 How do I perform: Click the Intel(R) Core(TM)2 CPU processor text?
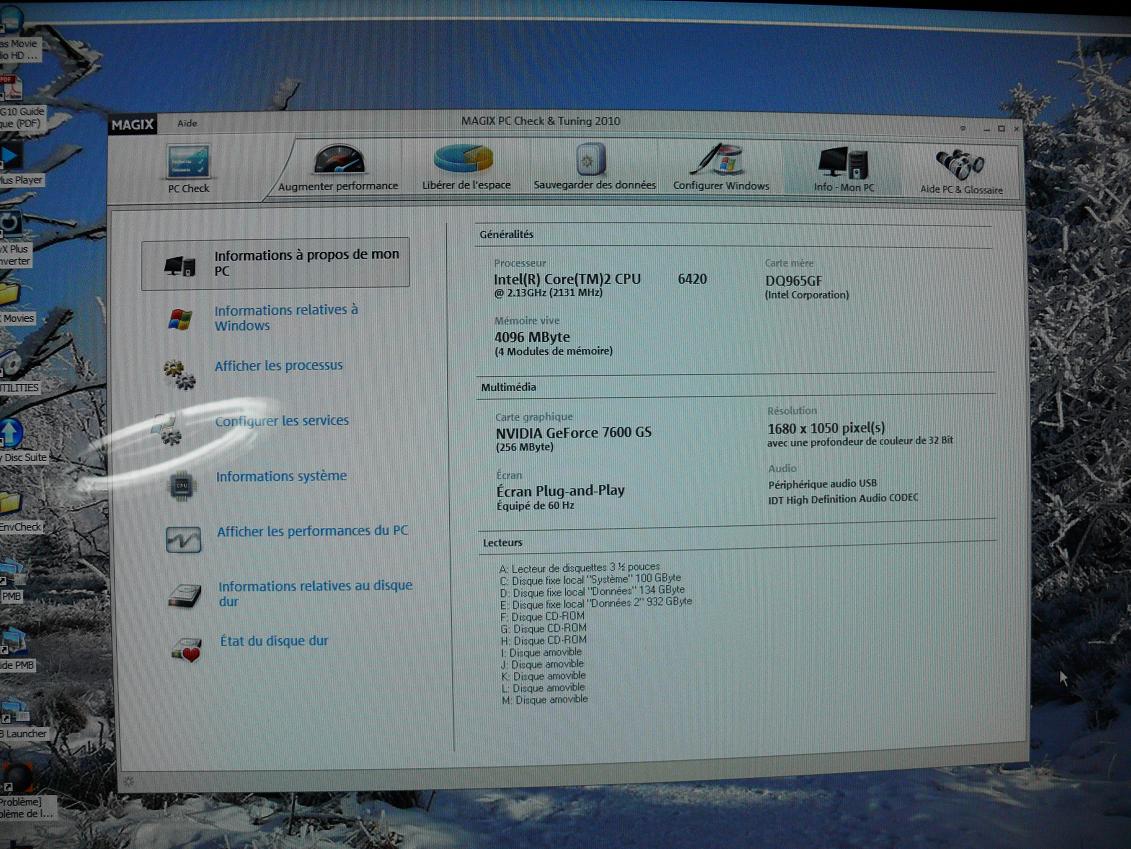pyautogui.click(x=567, y=279)
